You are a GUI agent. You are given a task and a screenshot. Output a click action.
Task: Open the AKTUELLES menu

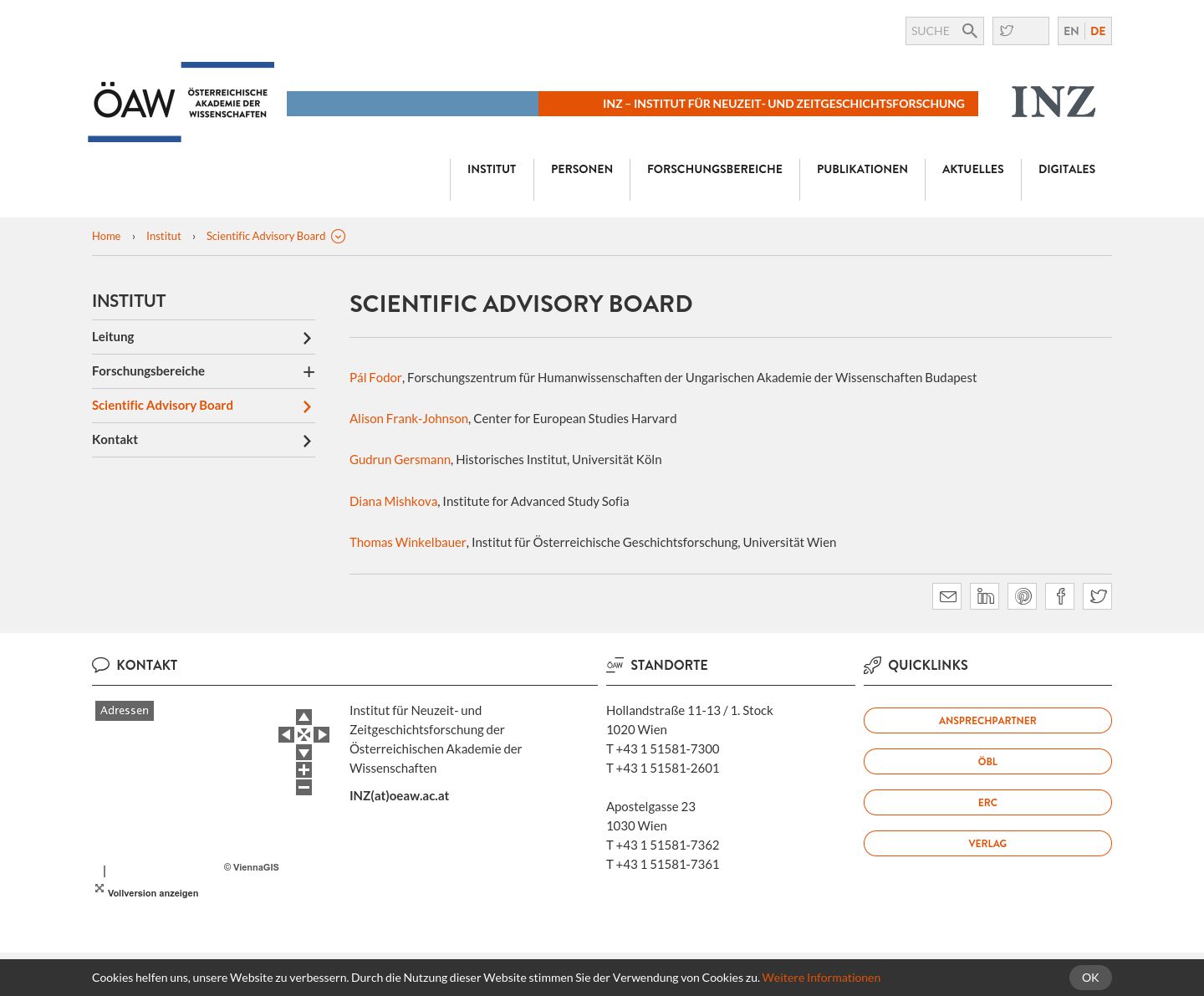tap(973, 169)
